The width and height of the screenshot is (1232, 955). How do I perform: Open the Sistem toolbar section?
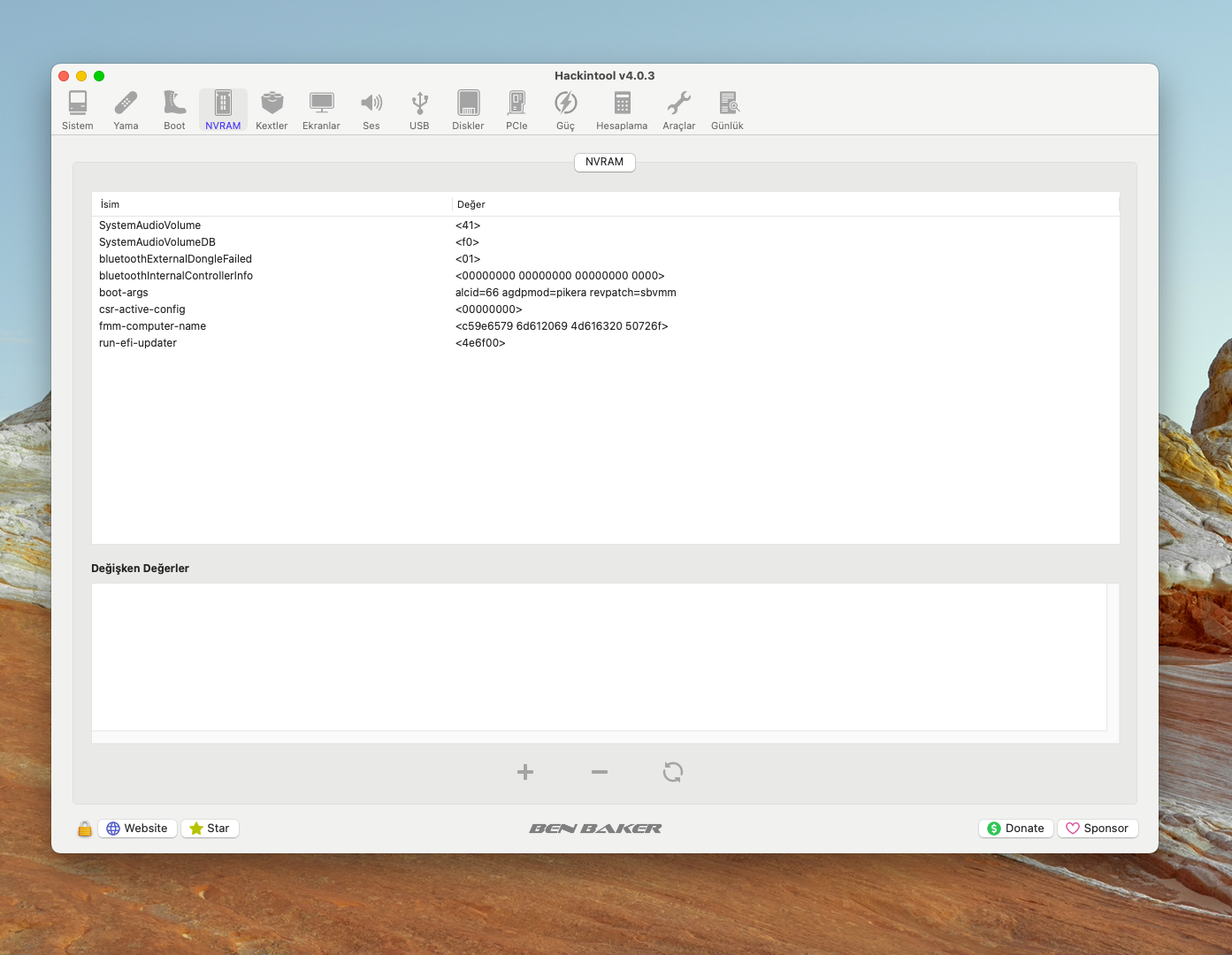click(x=78, y=110)
